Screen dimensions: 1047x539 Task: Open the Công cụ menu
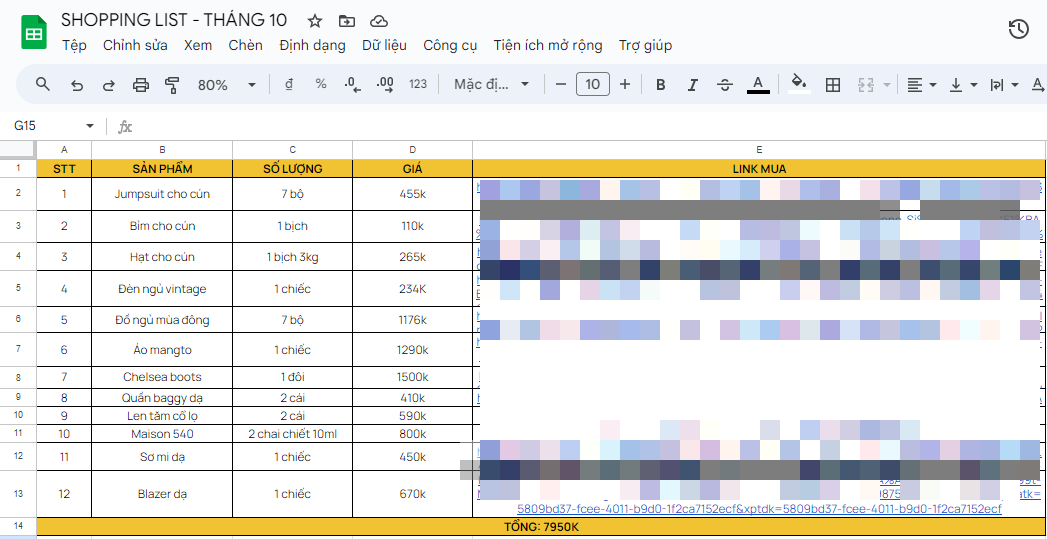coord(450,45)
